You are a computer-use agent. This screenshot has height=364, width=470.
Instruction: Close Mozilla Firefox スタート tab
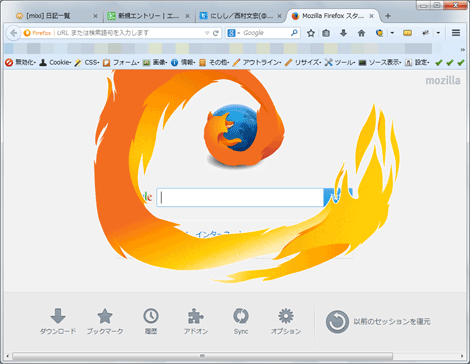click(371, 16)
